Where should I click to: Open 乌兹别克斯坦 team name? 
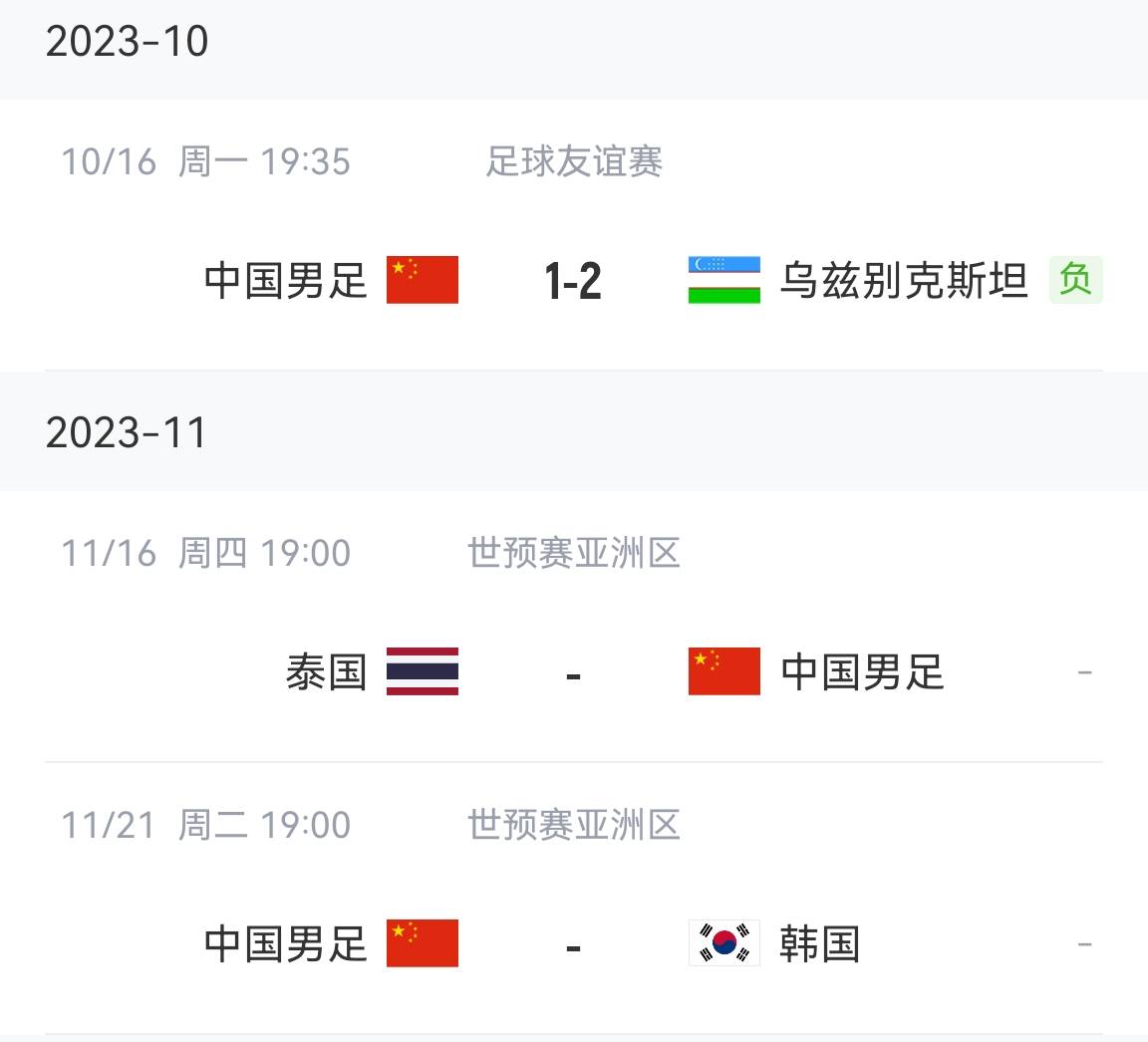click(904, 280)
